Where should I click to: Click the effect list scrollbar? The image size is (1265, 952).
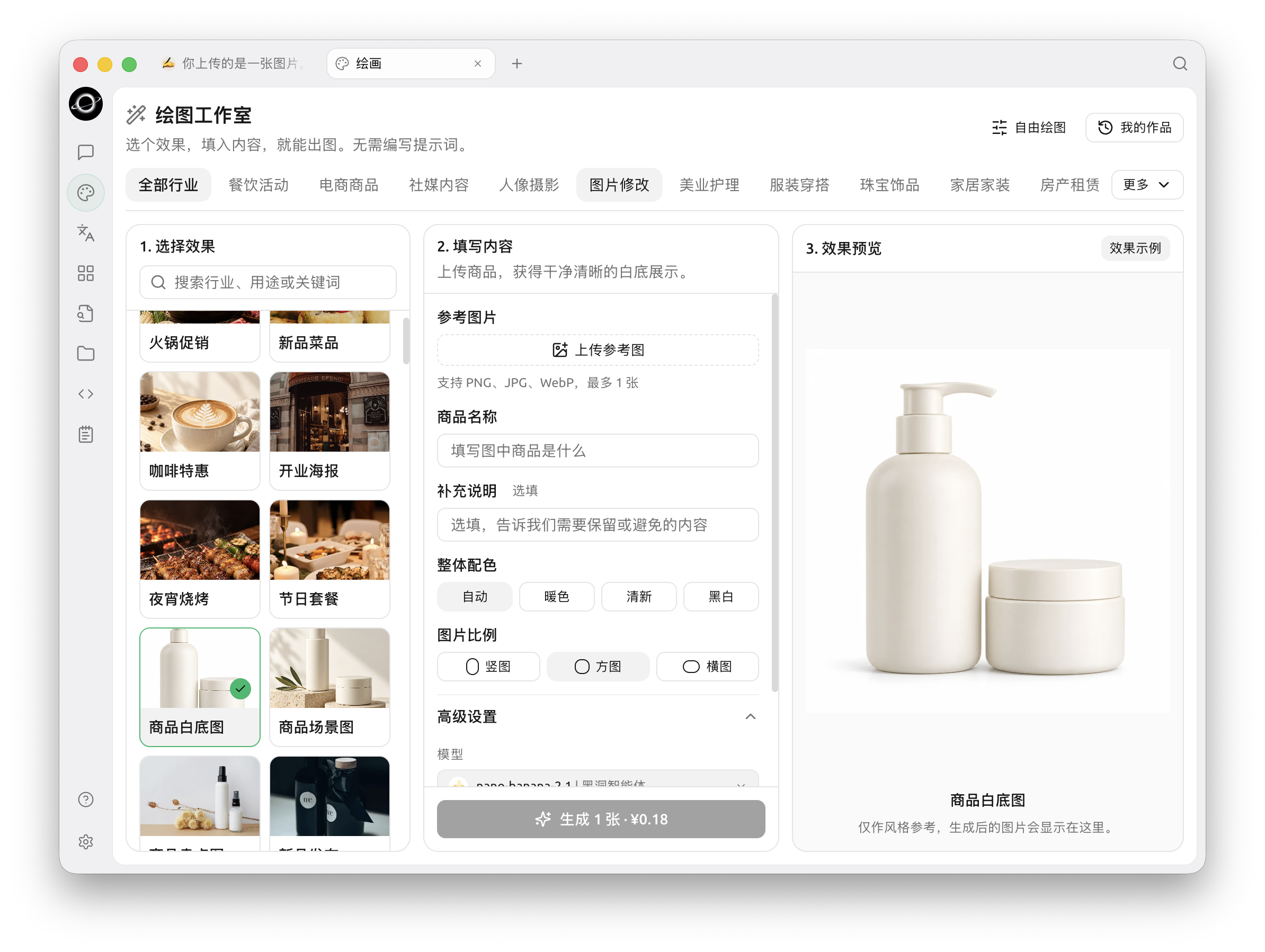coord(406,341)
